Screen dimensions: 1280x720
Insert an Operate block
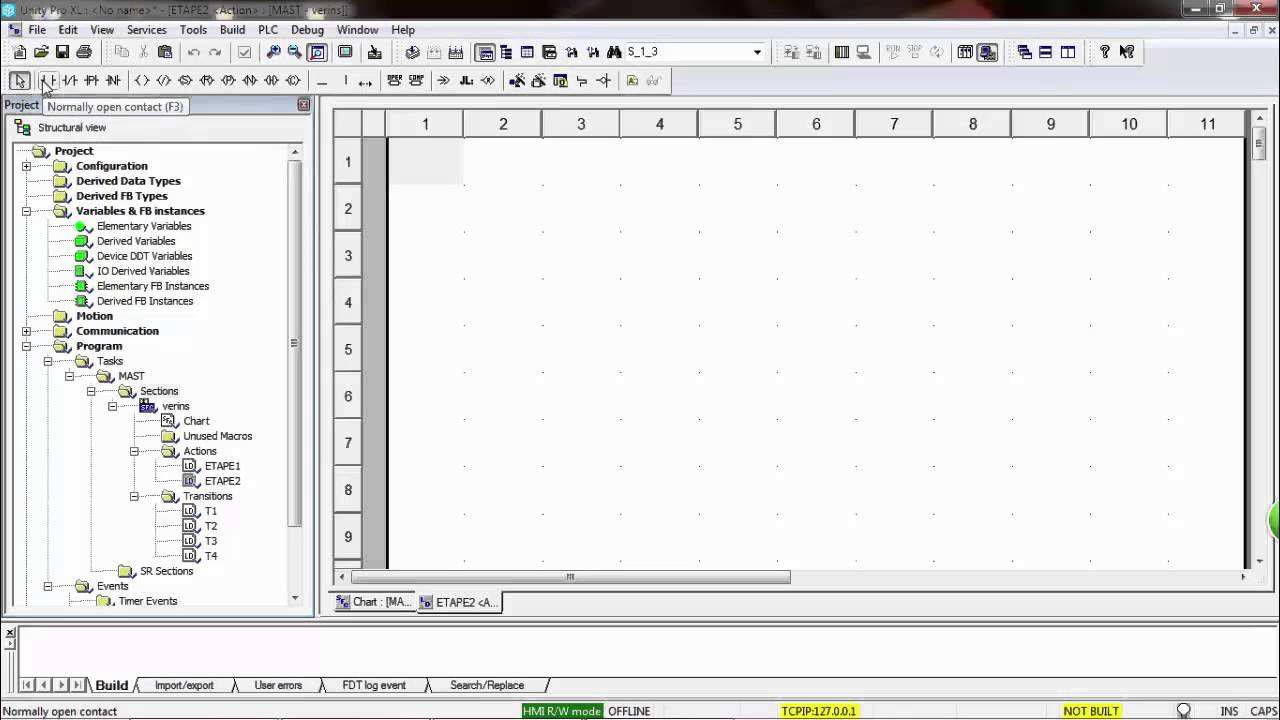(394, 81)
